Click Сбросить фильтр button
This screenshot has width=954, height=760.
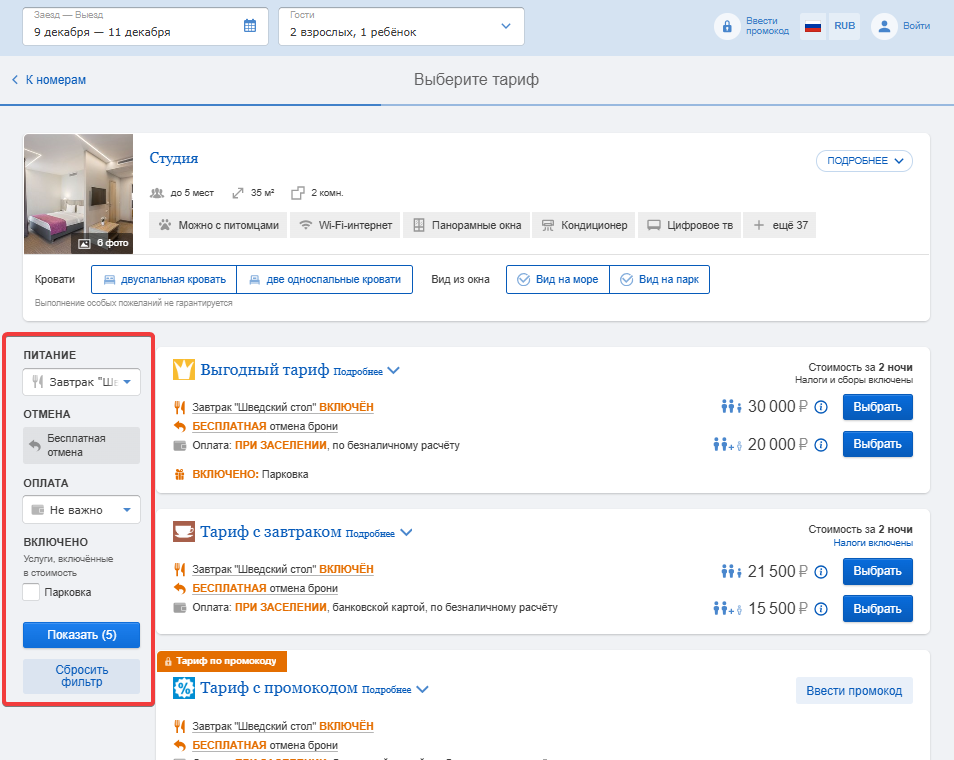(82, 676)
